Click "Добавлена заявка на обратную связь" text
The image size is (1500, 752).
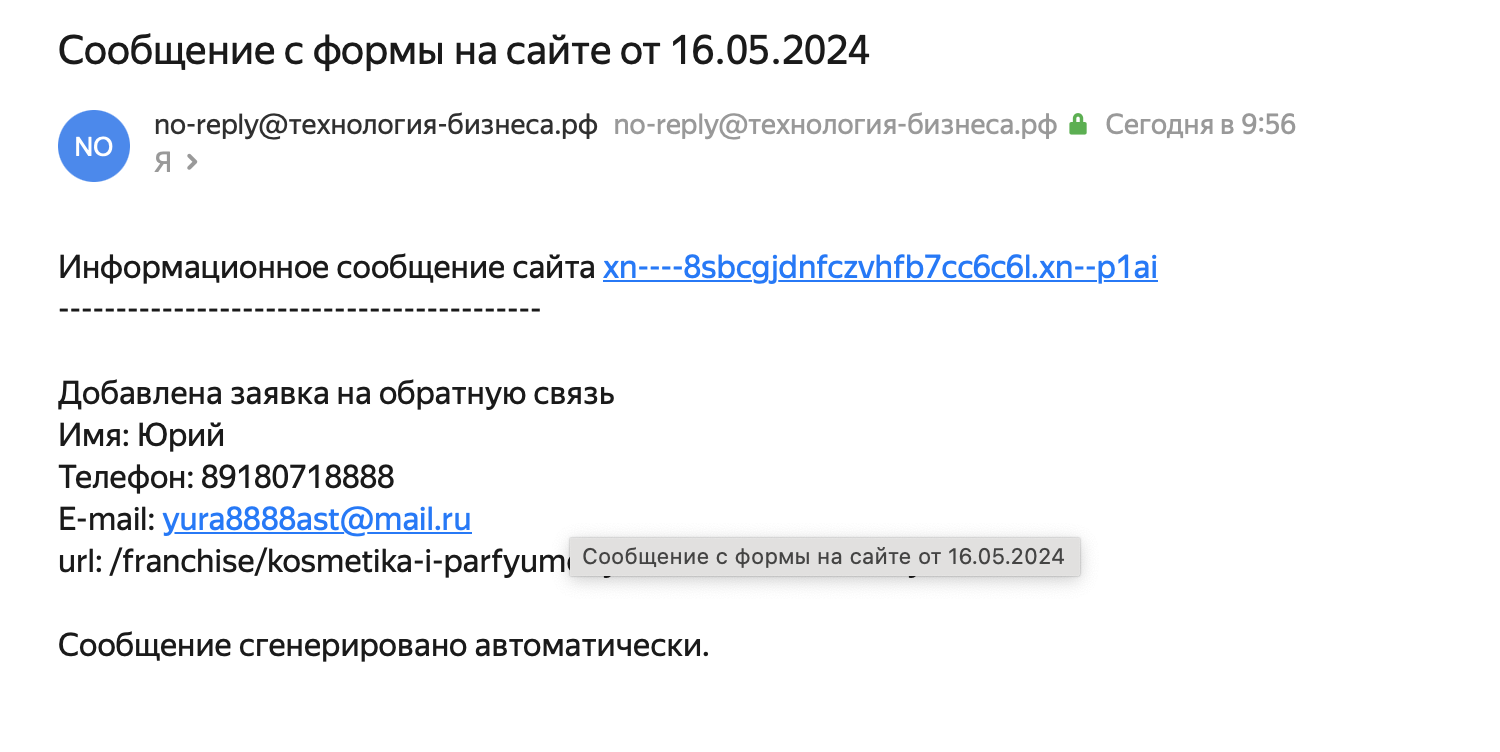pos(336,394)
